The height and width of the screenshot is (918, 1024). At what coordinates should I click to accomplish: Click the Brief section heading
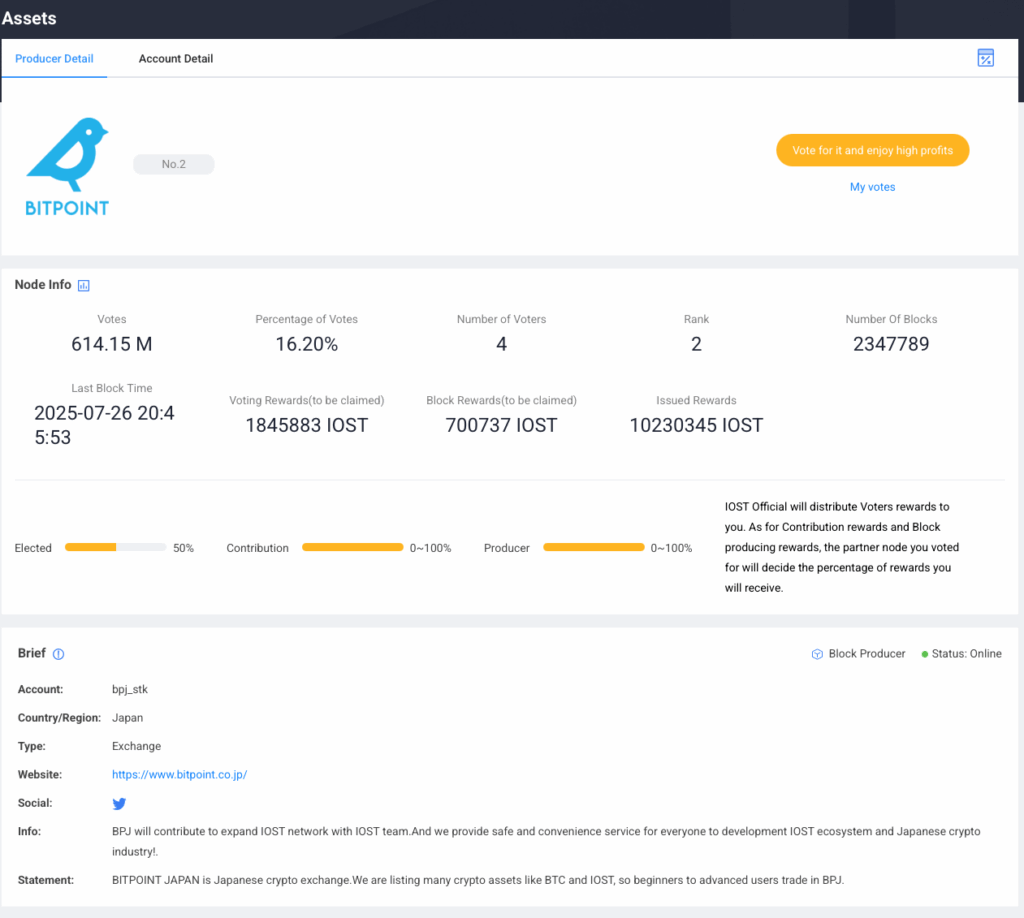pyautogui.click(x=31, y=653)
